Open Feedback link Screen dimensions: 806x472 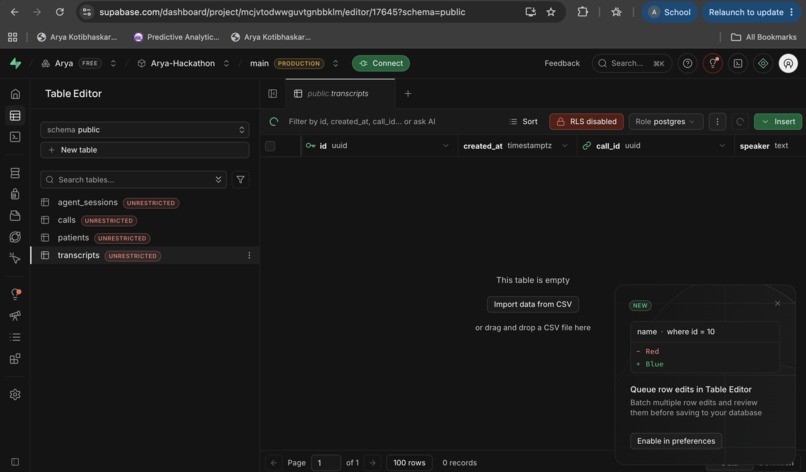[x=562, y=63]
